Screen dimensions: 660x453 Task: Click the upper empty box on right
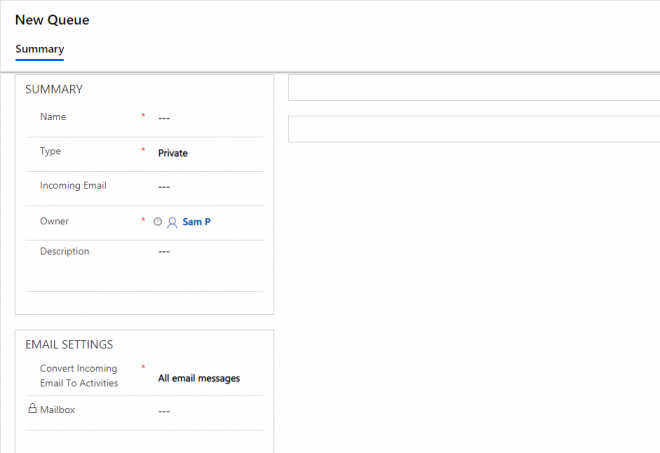(x=473, y=89)
